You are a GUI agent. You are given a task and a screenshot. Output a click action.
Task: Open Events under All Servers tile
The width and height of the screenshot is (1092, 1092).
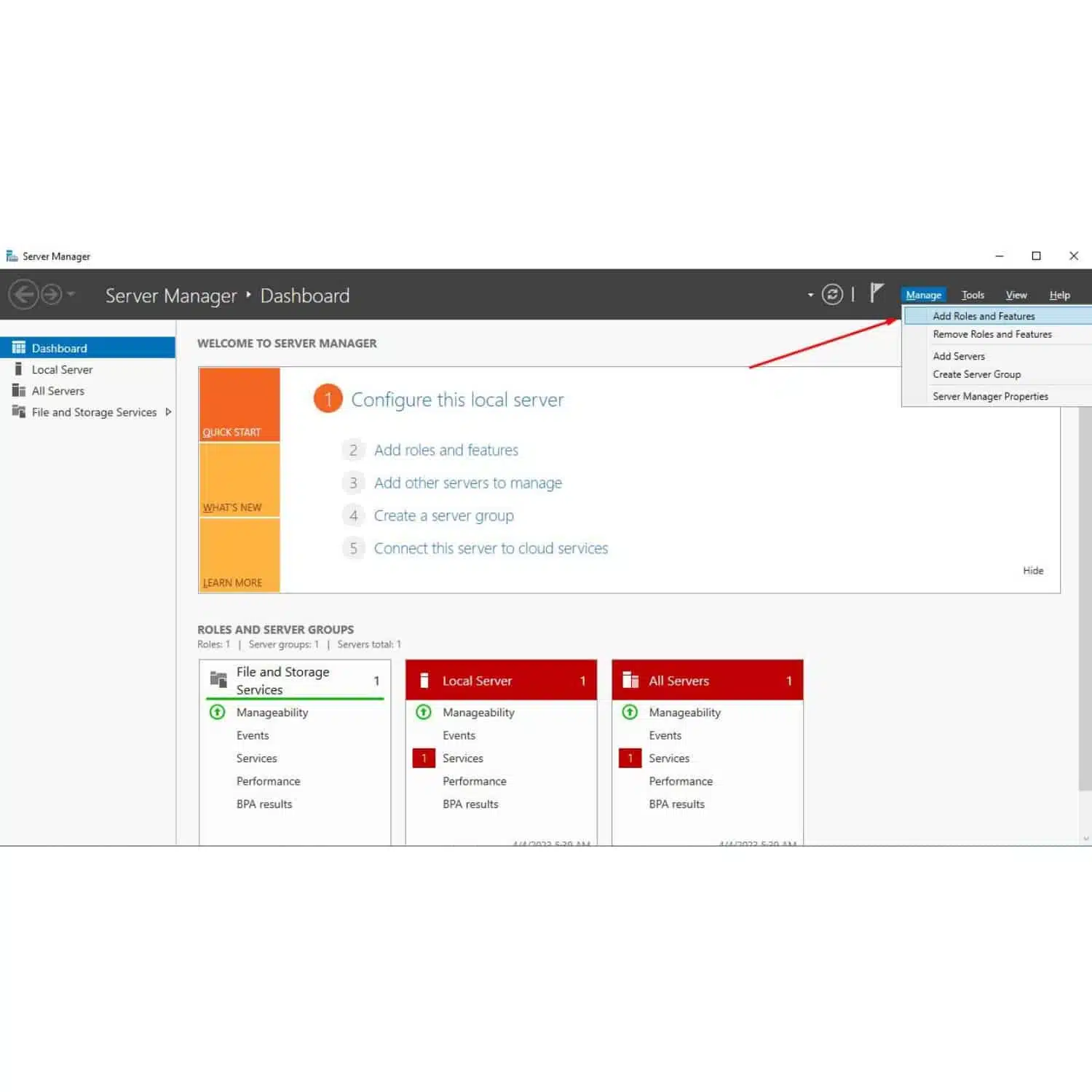pyautogui.click(x=665, y=735)
